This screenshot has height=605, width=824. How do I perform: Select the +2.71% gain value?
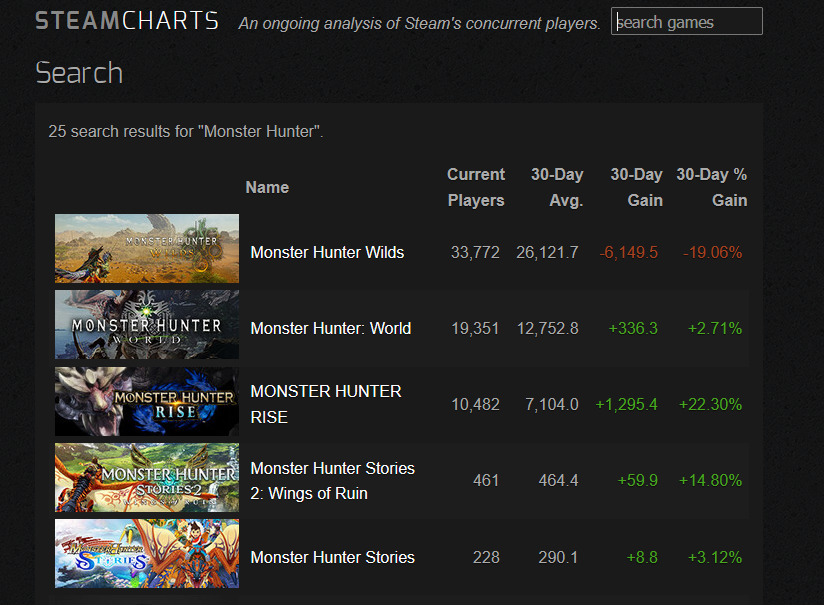[x=715, y=329]
